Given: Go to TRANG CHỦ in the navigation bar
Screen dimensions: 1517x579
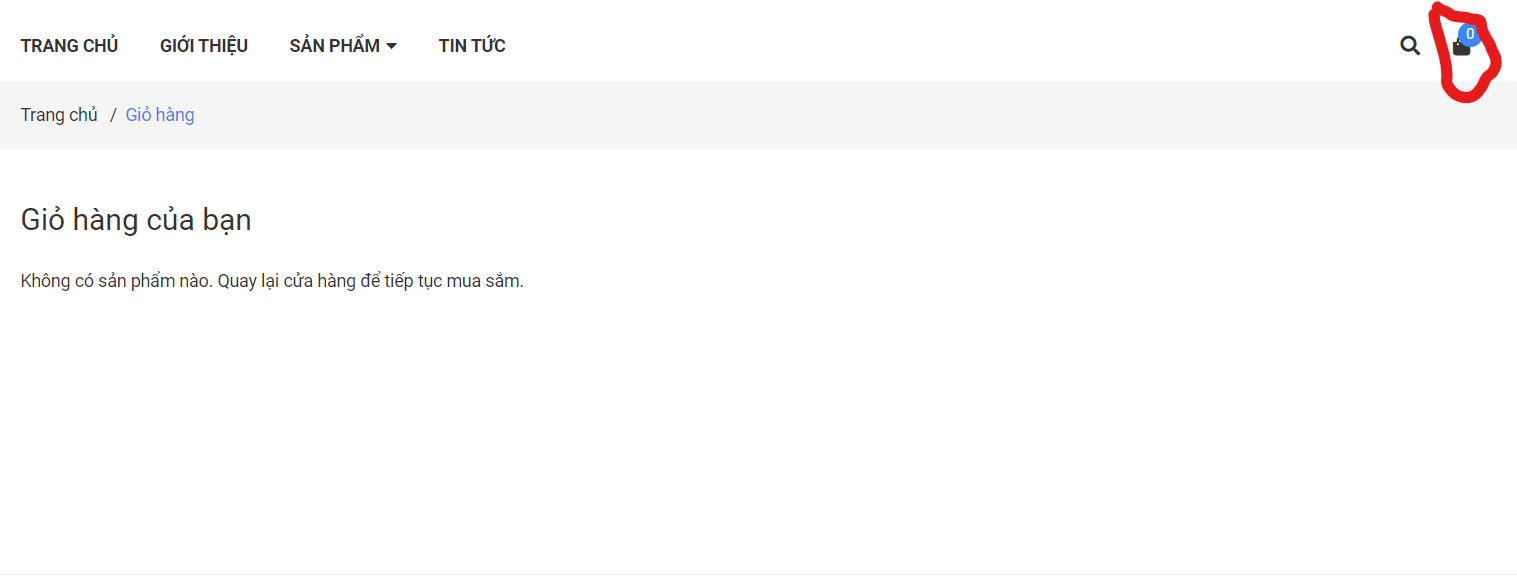Looking at the screenshot, I should point(69,46).
